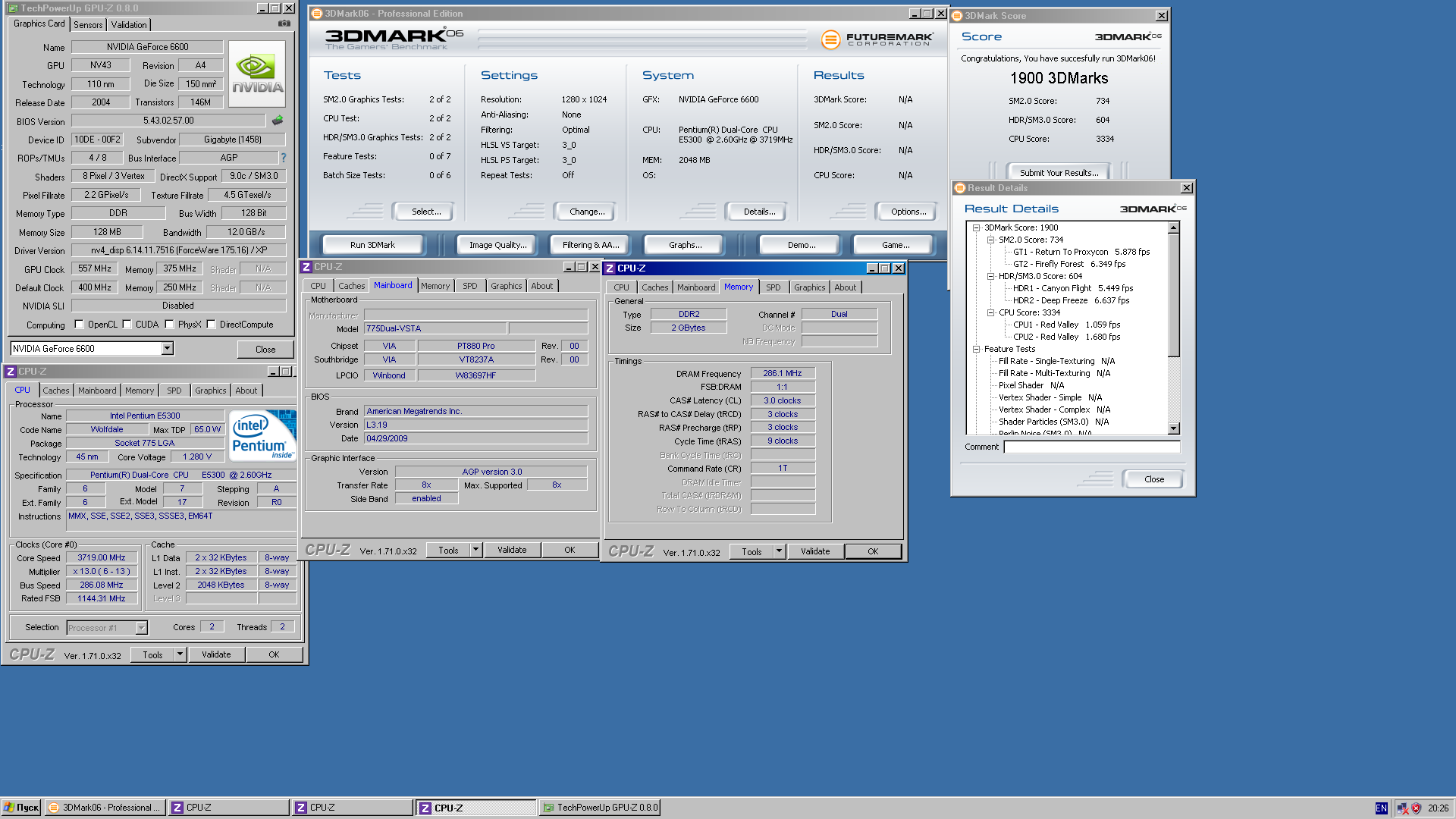
Task: Click Result Details scrollbar down arrow
Action: tap(1173, 428)
